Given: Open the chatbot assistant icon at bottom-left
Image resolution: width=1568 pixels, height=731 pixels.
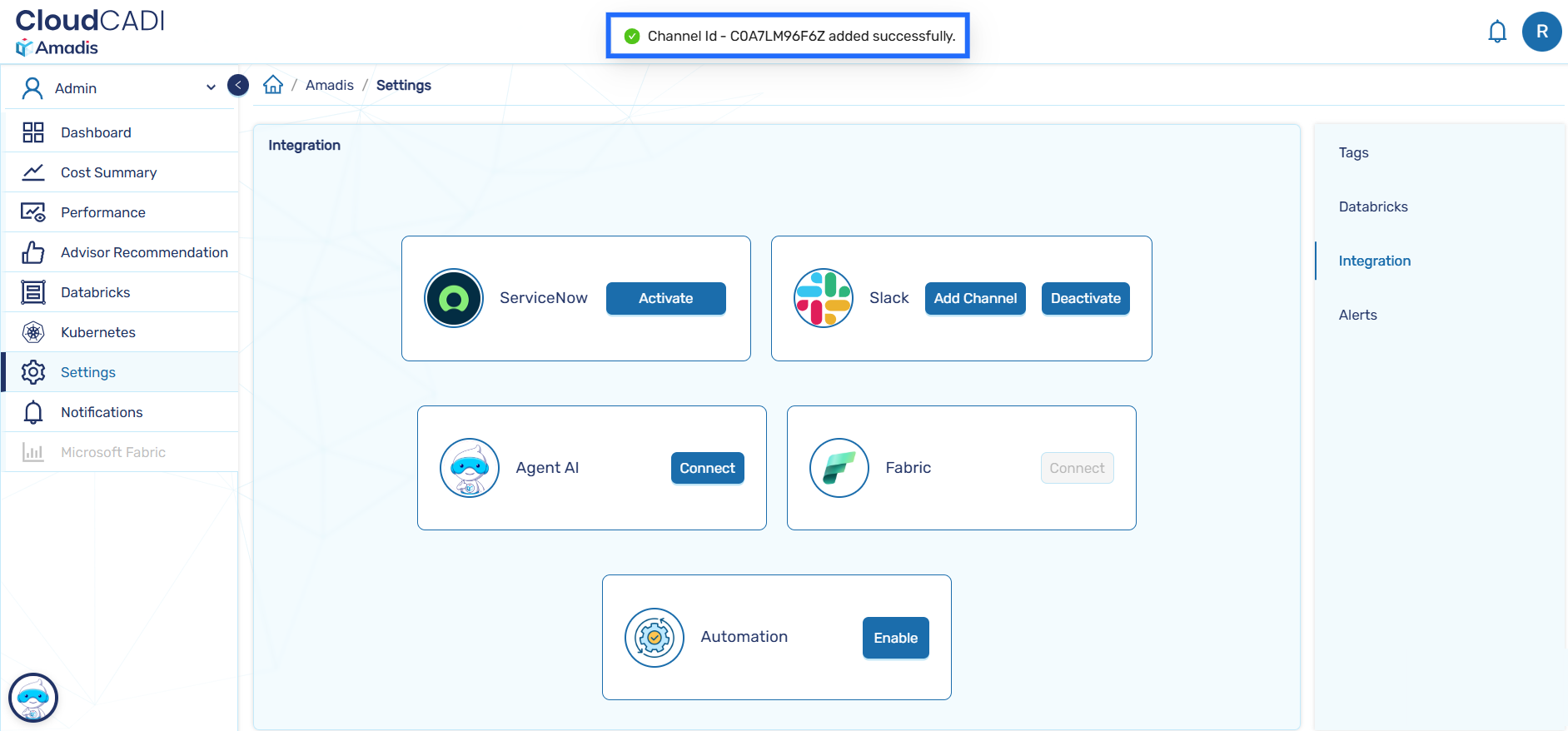Looking at the screenshot, I should [33, 697].
